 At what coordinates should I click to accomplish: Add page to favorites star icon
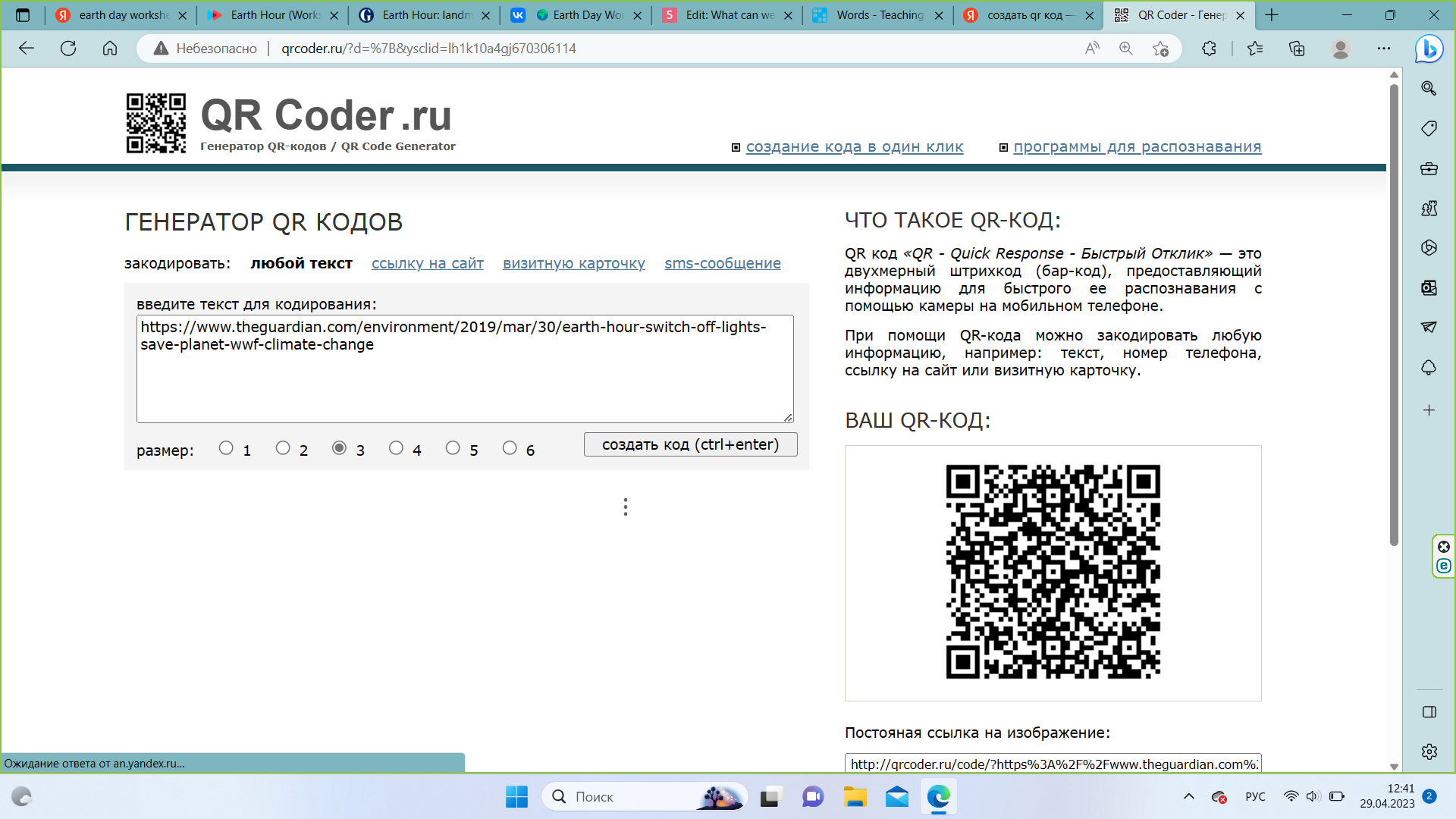(x=1160, y=49)
